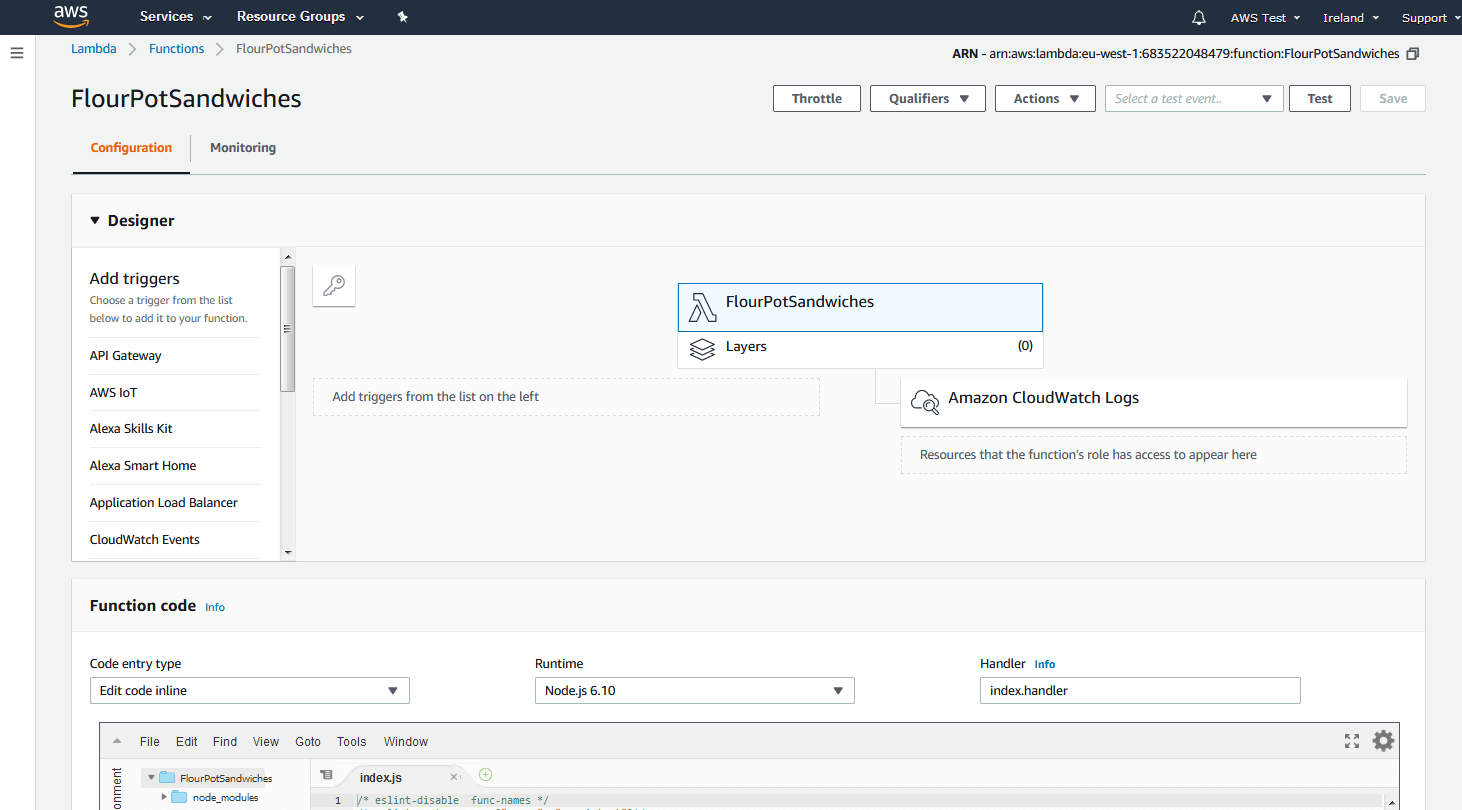Open the editor Window menu
Viewport: 1462px width, 810px height.
[406, 742]
